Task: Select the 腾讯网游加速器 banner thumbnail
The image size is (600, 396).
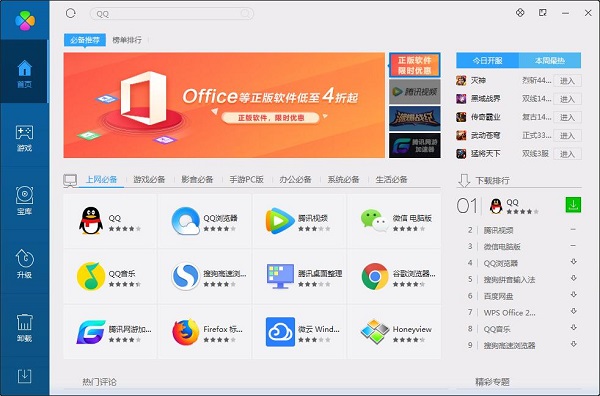Action: pos(415,145)
